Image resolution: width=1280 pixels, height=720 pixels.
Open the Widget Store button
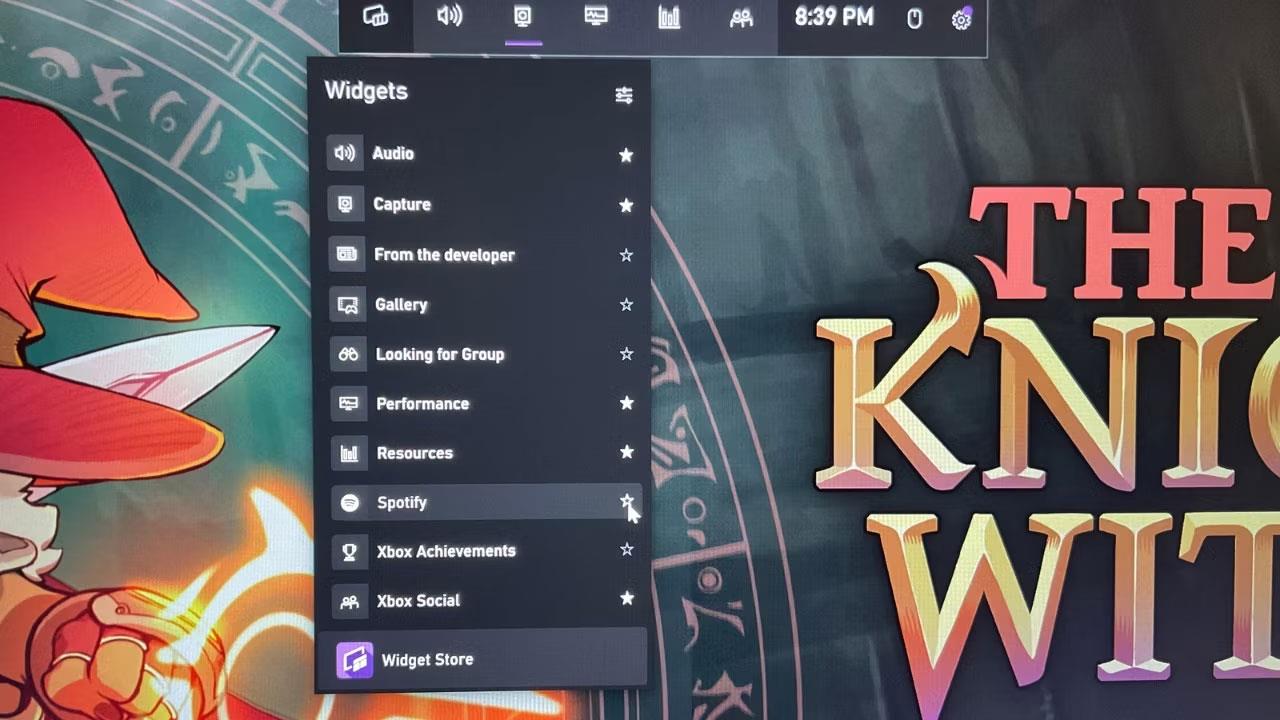point(482,659)
